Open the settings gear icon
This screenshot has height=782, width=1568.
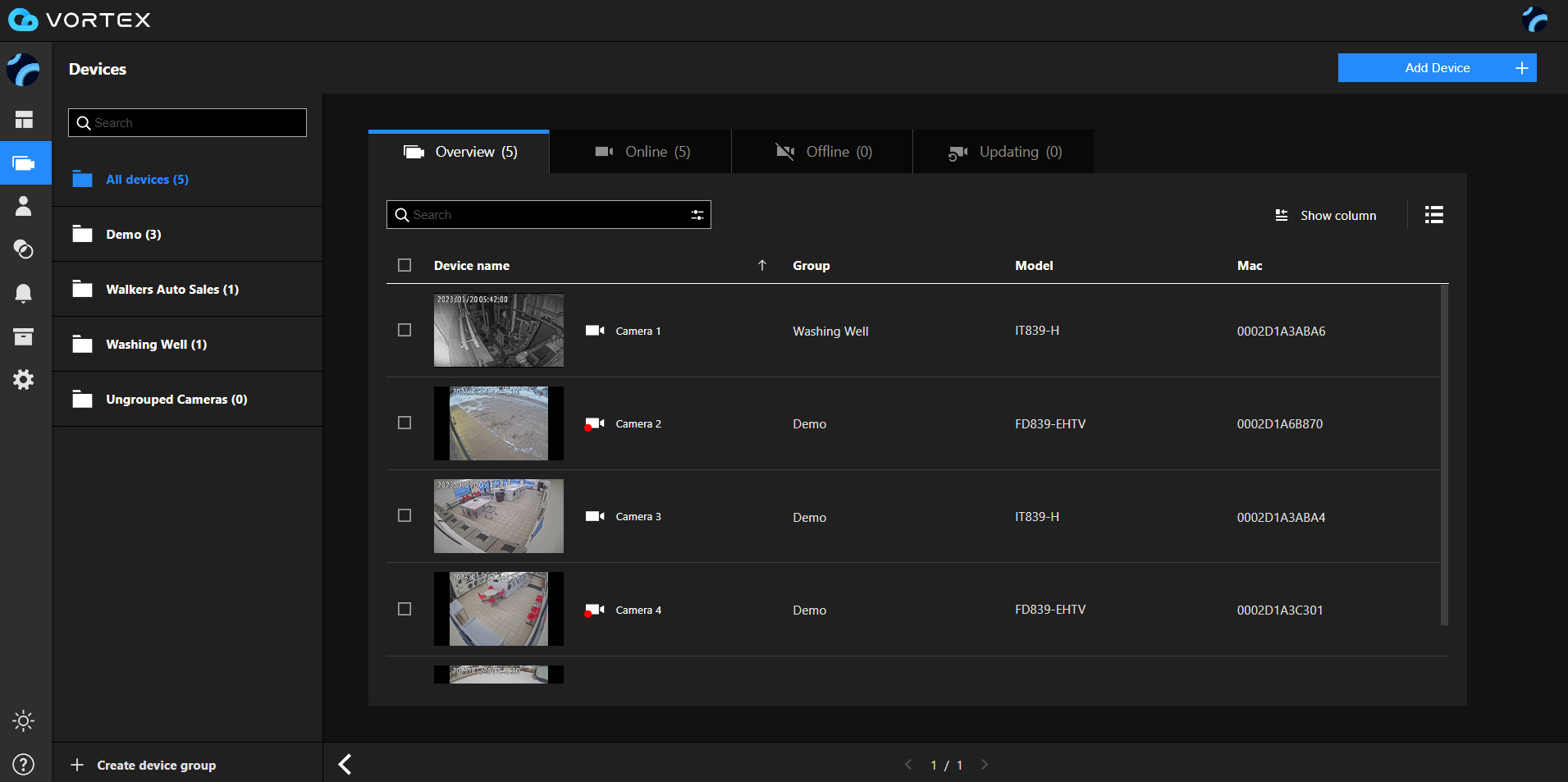[24, 380]
